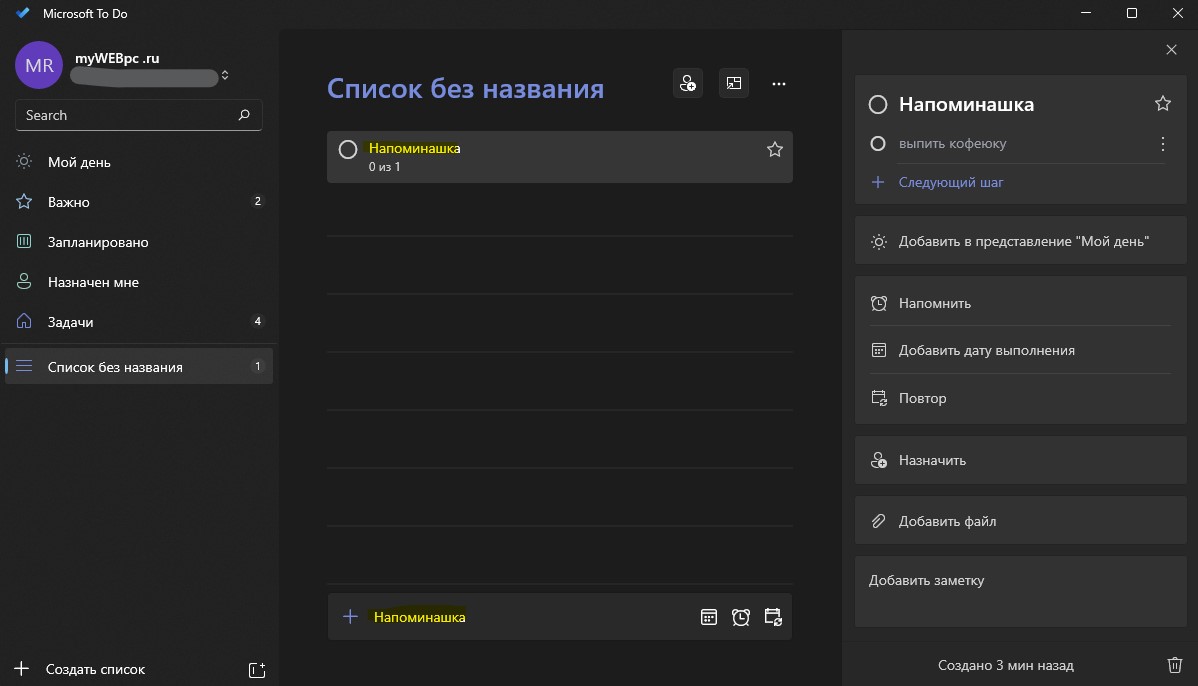Open the Задачи list
This screenshot has width=1198, height=686.
click(138, 322)
